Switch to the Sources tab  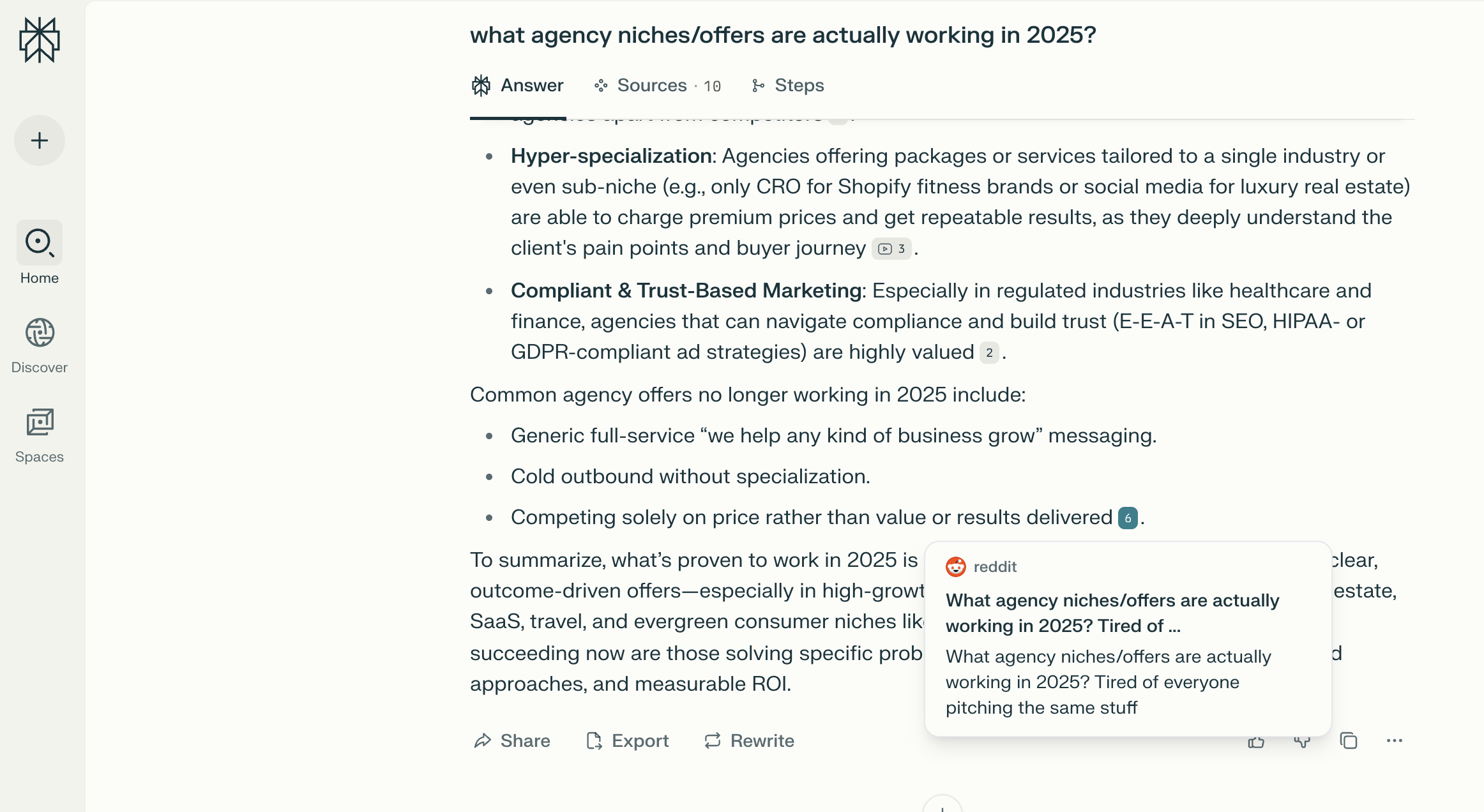[657, 86]
